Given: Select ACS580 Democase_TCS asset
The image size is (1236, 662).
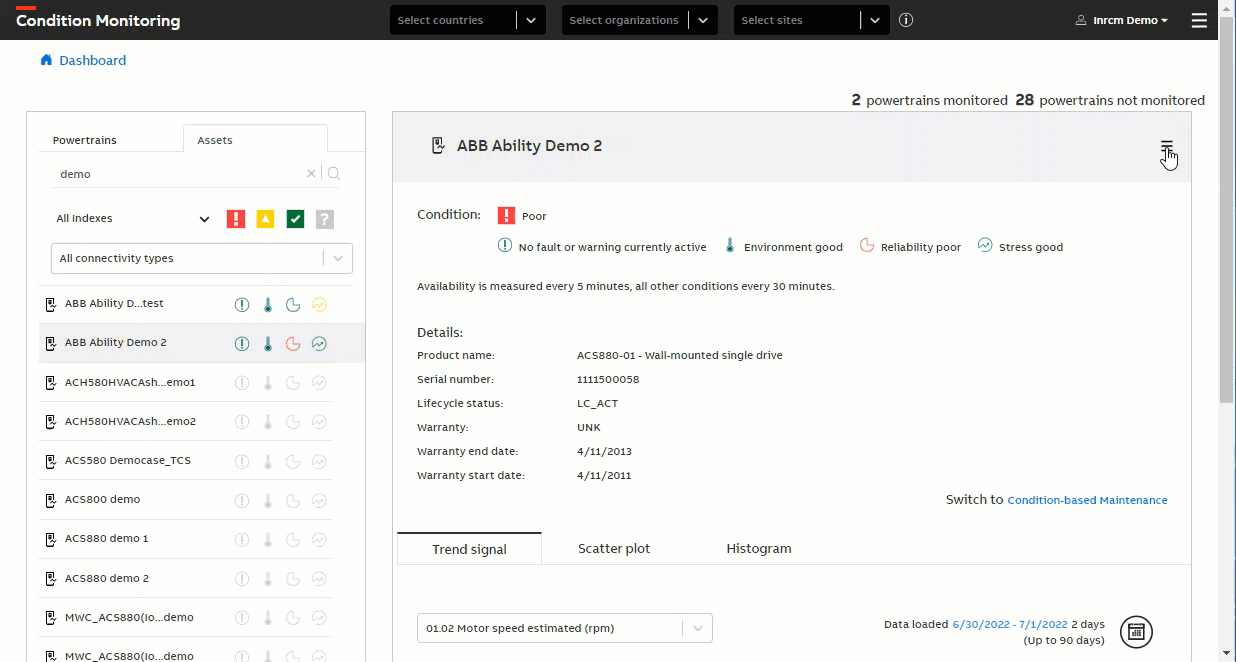Looking at the screenshot, I should 128,461.
